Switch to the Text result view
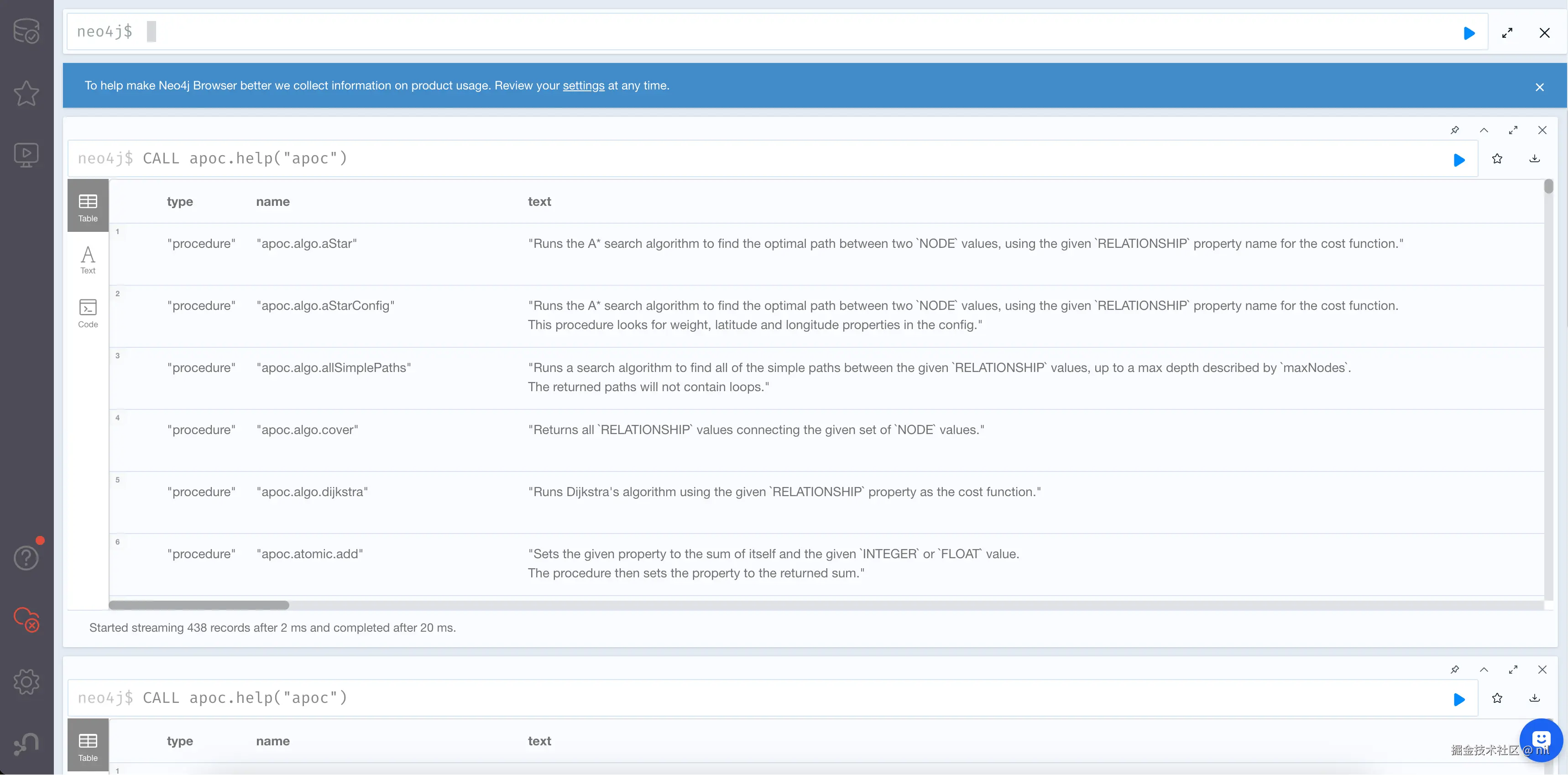This screenshot has height=775, width=1568. point(88,260)
